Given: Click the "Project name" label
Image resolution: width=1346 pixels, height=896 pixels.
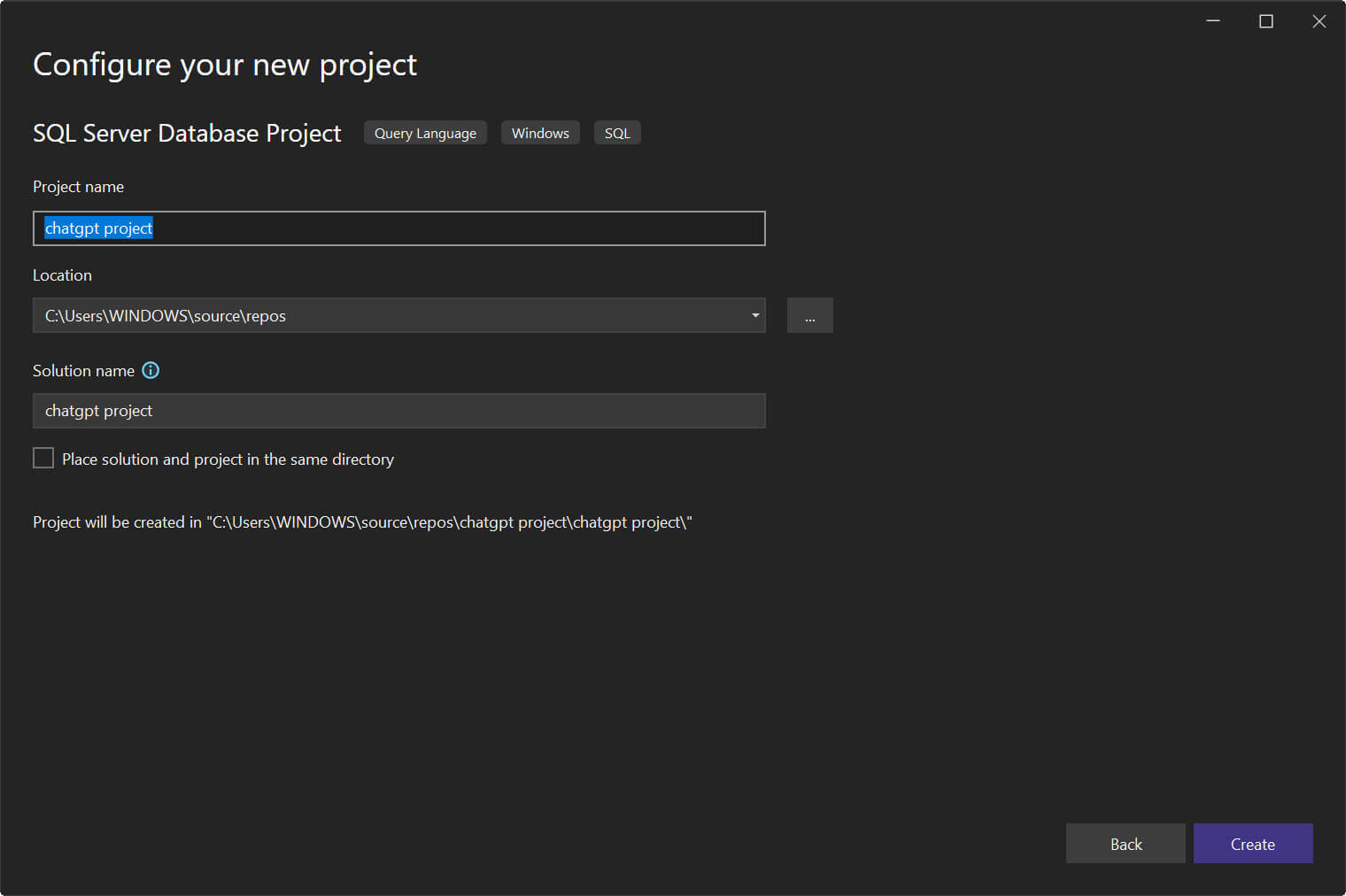Looking at the screenshot, I should [78, 187].
